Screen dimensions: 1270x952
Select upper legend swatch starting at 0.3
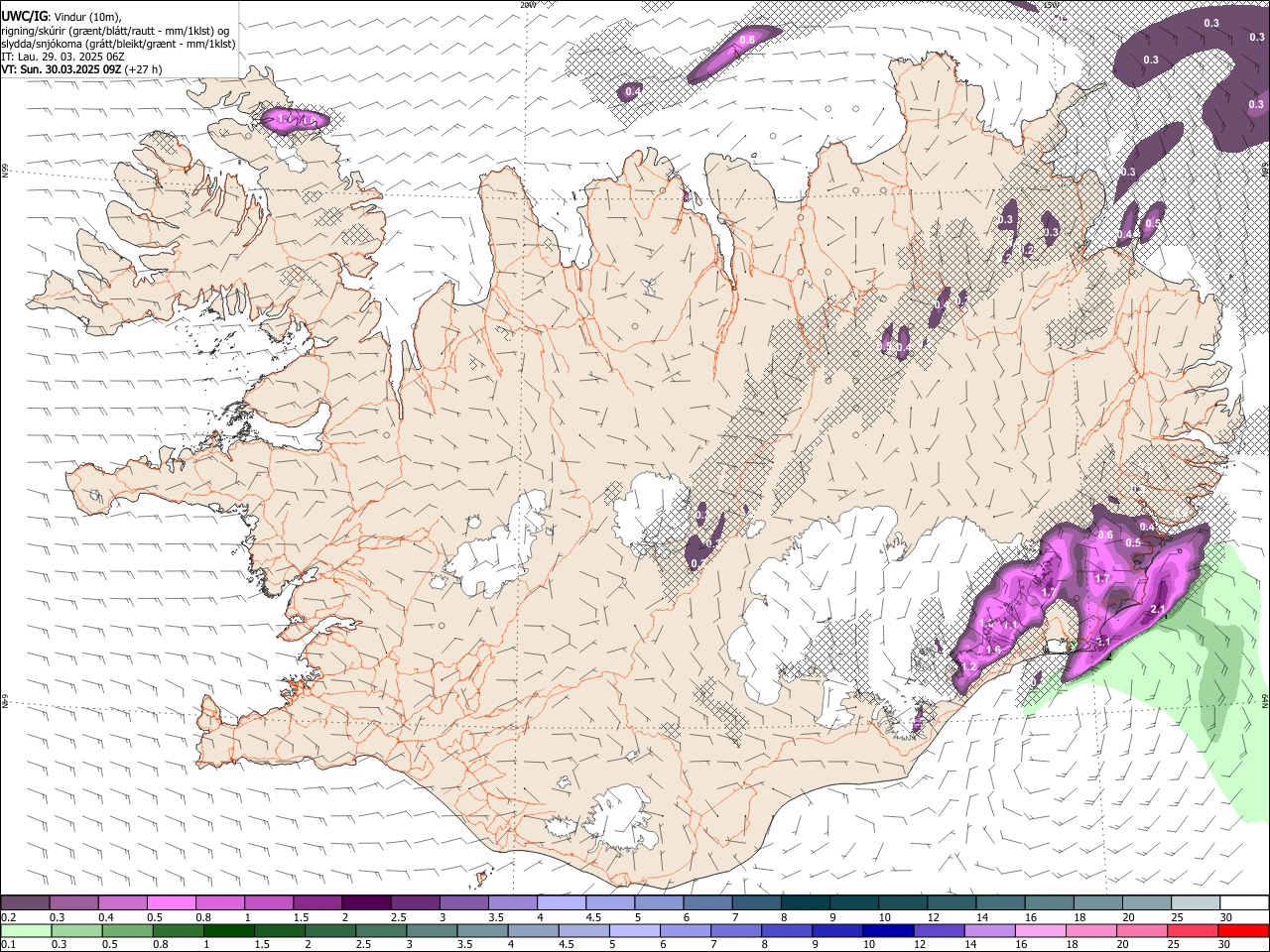point(73,902)
